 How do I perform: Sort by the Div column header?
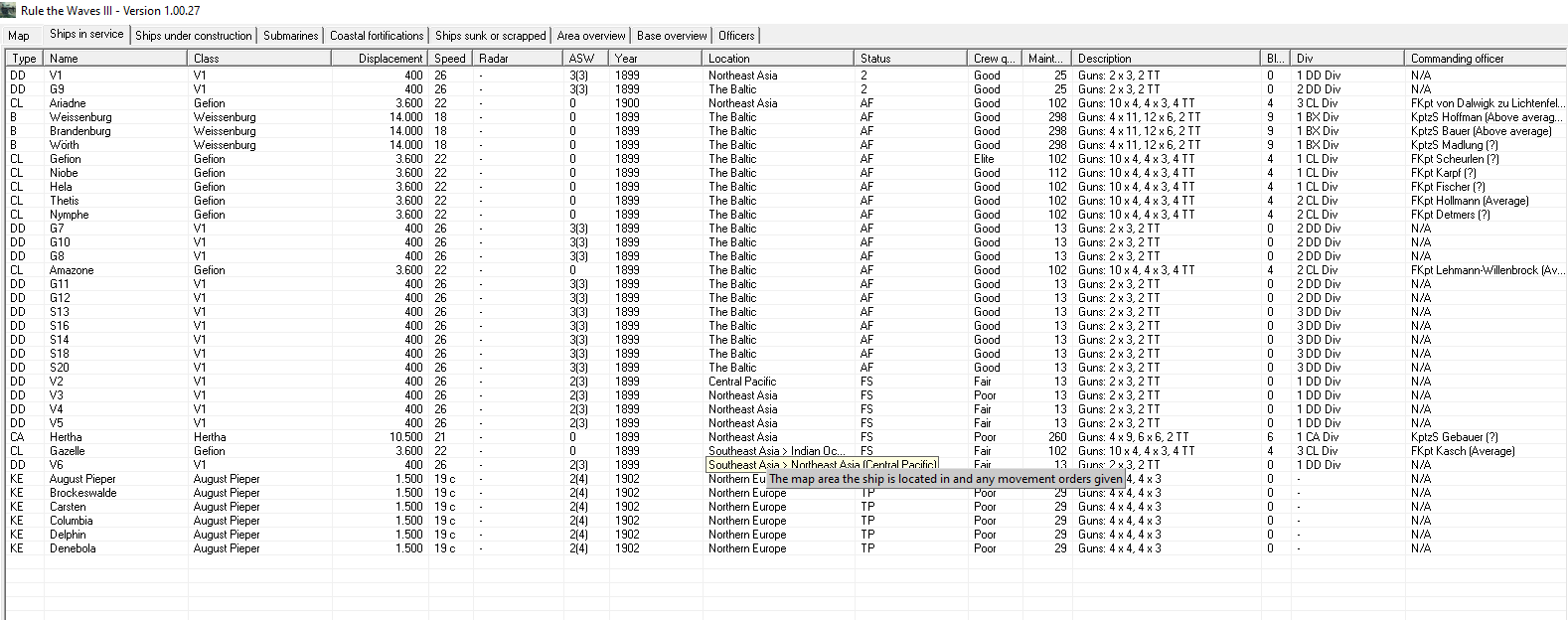click(x=1347, y=59)
